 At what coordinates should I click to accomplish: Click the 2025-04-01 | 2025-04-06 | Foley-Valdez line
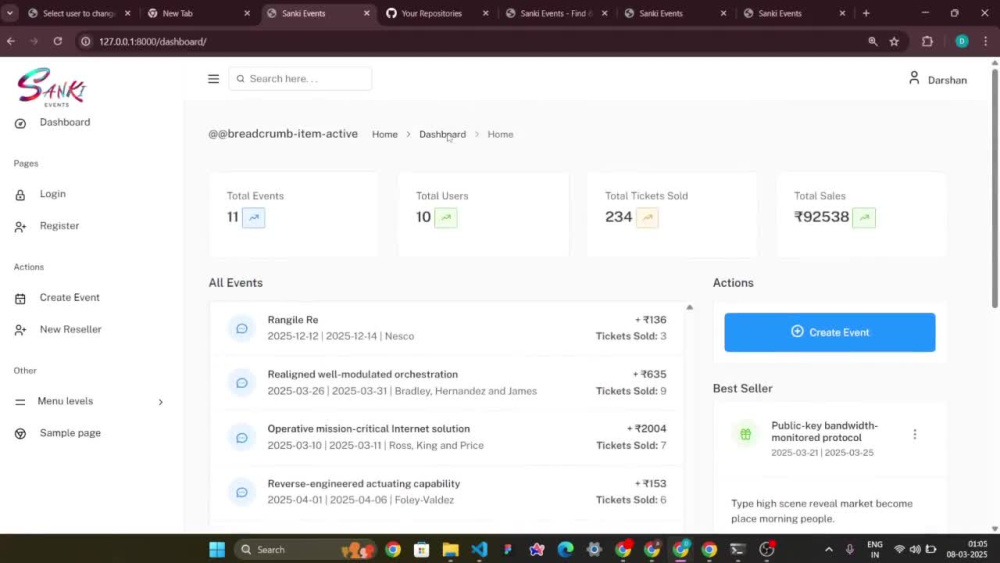pos(360,500)
